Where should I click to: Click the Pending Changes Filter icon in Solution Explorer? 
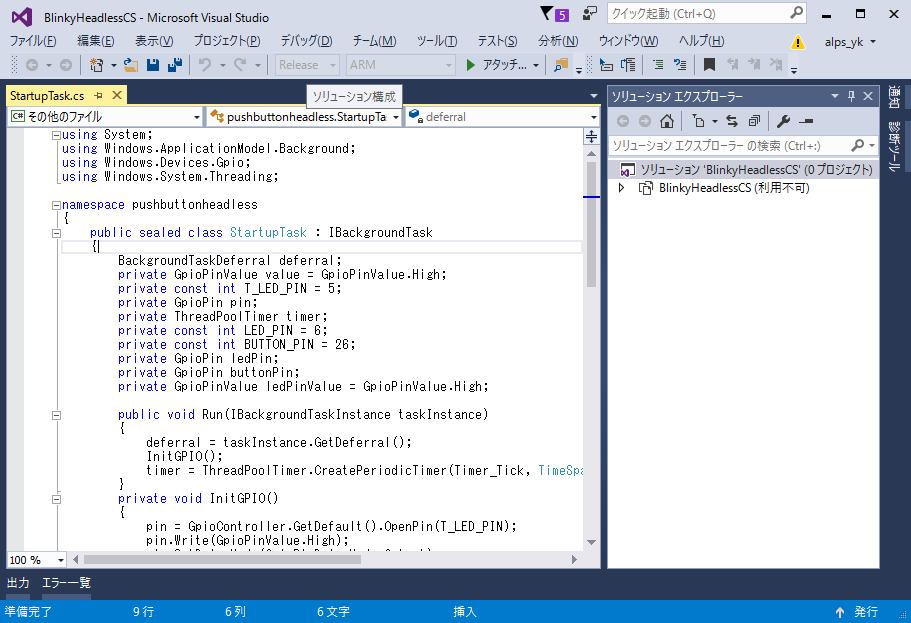[699, 121]
